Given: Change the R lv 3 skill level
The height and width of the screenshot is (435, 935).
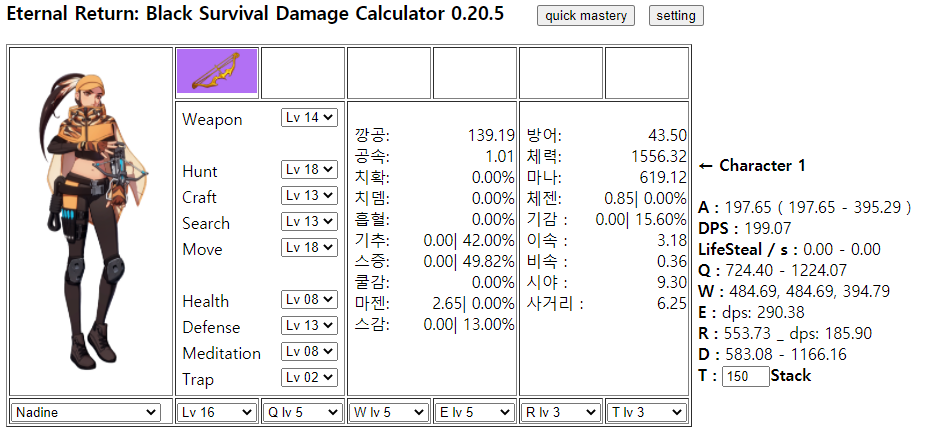Looking at the screenshot, I should click(x=561, y=412).
